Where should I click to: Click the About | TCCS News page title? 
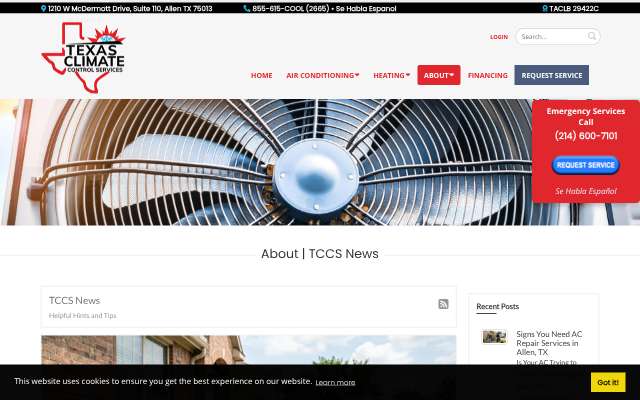click(320, 253)
